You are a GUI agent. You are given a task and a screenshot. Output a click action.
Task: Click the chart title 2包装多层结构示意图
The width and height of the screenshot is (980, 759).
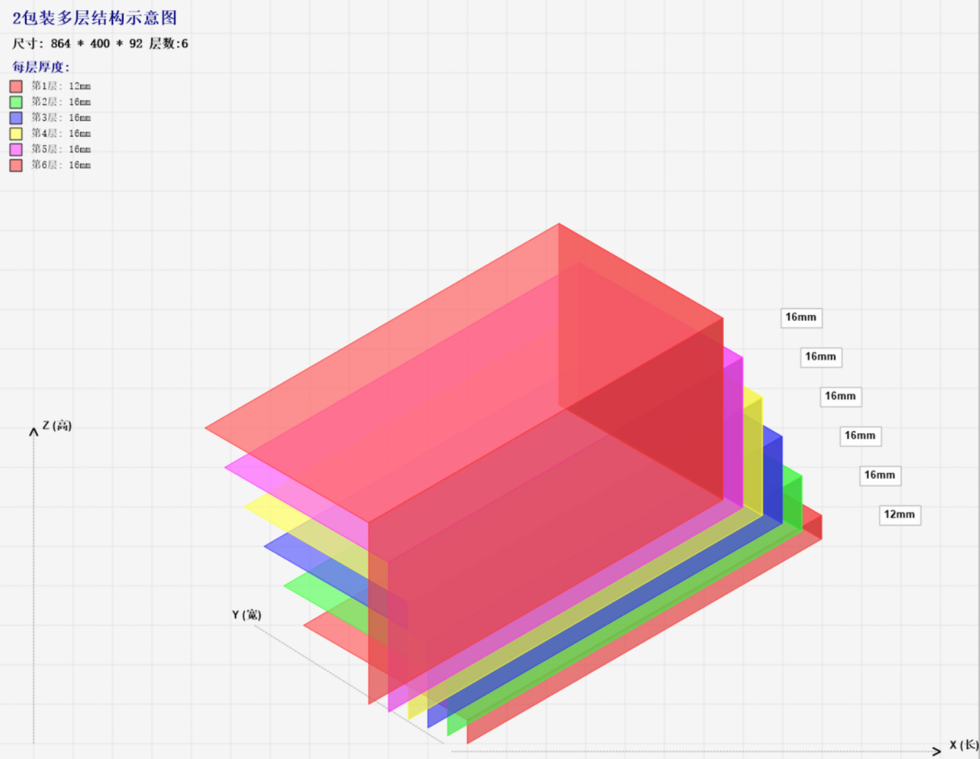tap(94, 18)
